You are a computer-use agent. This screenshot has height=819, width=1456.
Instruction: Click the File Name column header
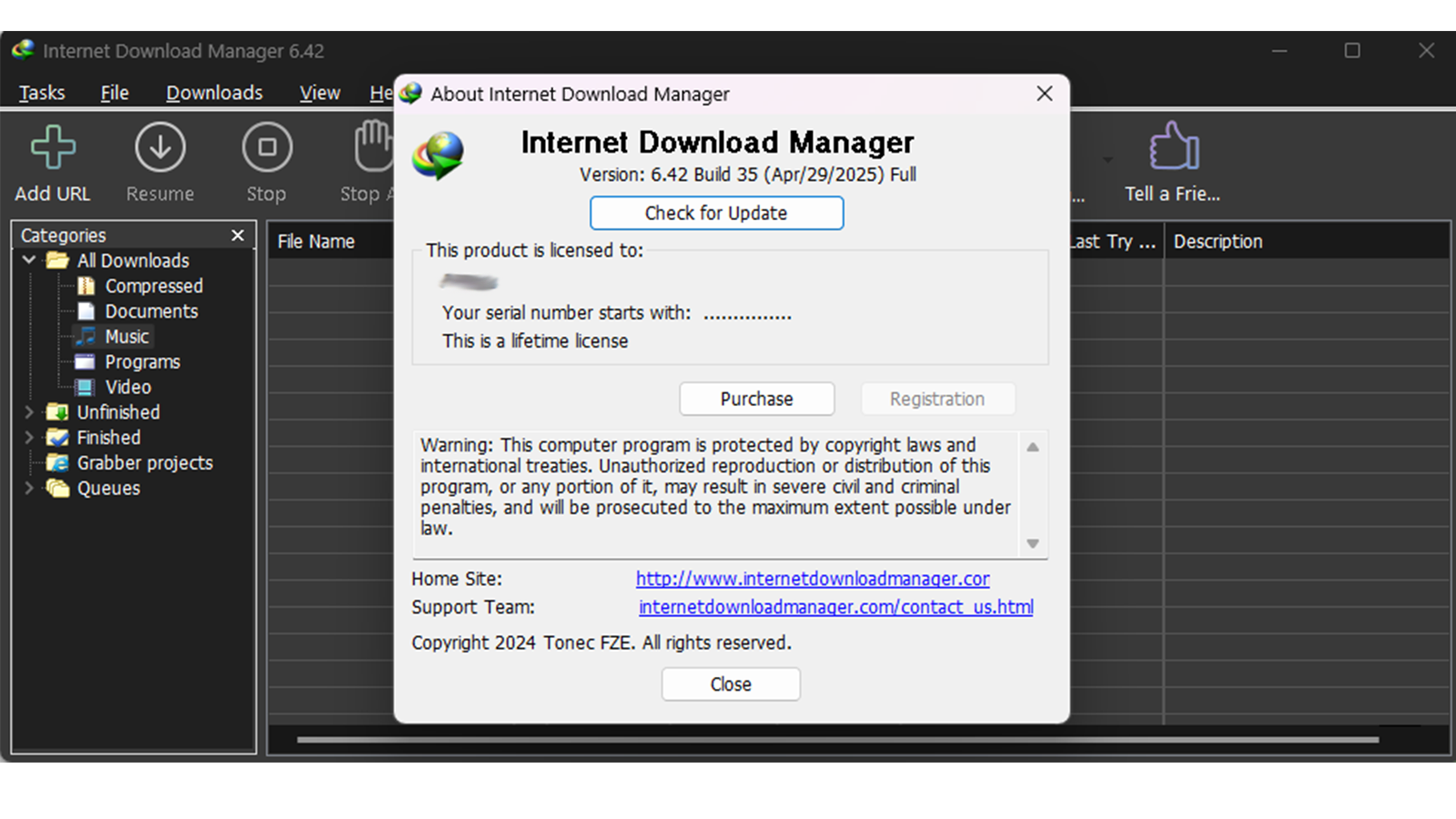pyautogui.click(x=317, y=242)
